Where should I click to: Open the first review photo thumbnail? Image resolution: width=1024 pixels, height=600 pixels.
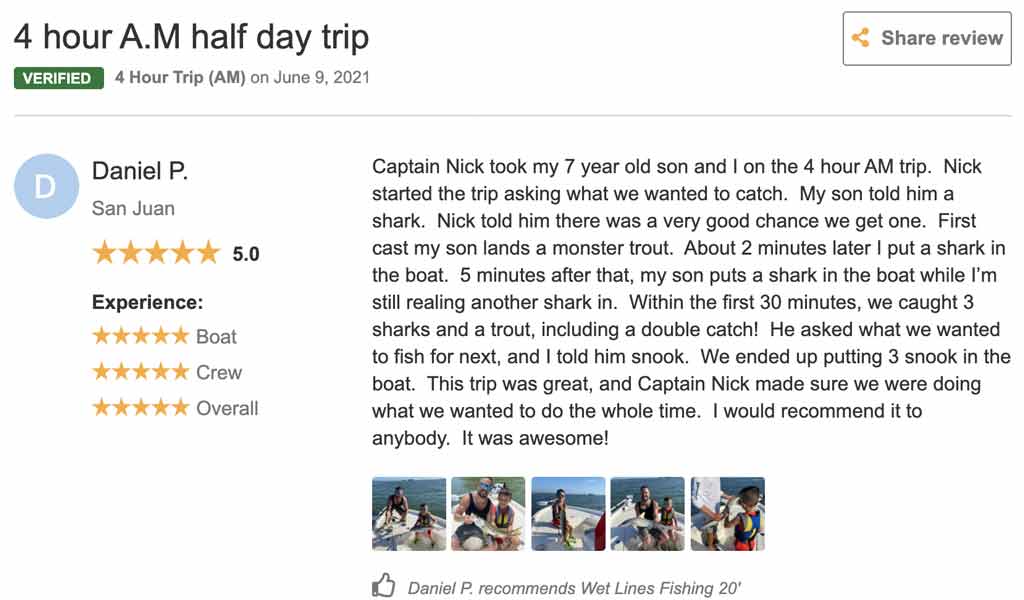point(409,514)
